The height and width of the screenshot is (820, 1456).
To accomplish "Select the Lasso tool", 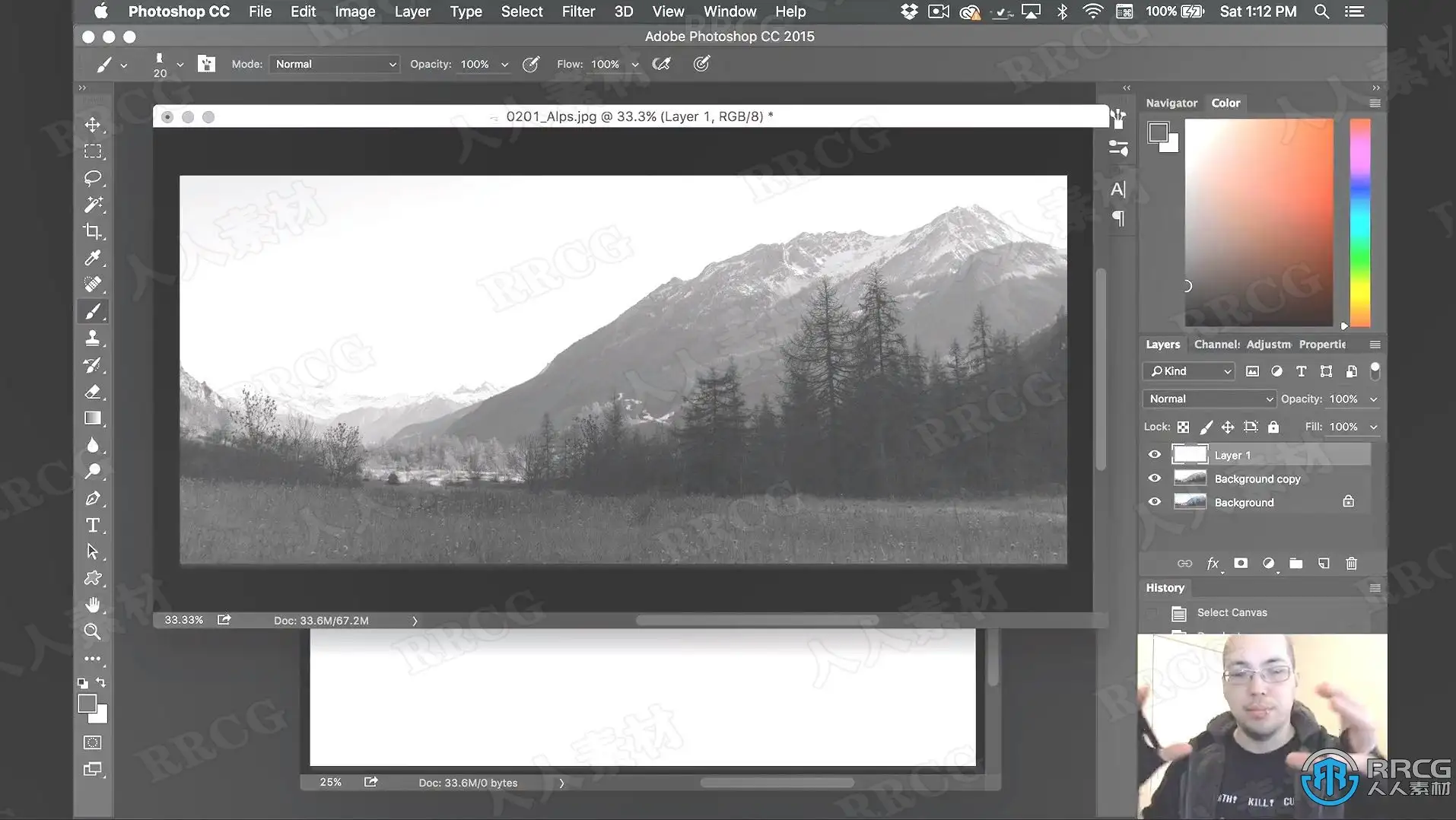I will (93, 178).
